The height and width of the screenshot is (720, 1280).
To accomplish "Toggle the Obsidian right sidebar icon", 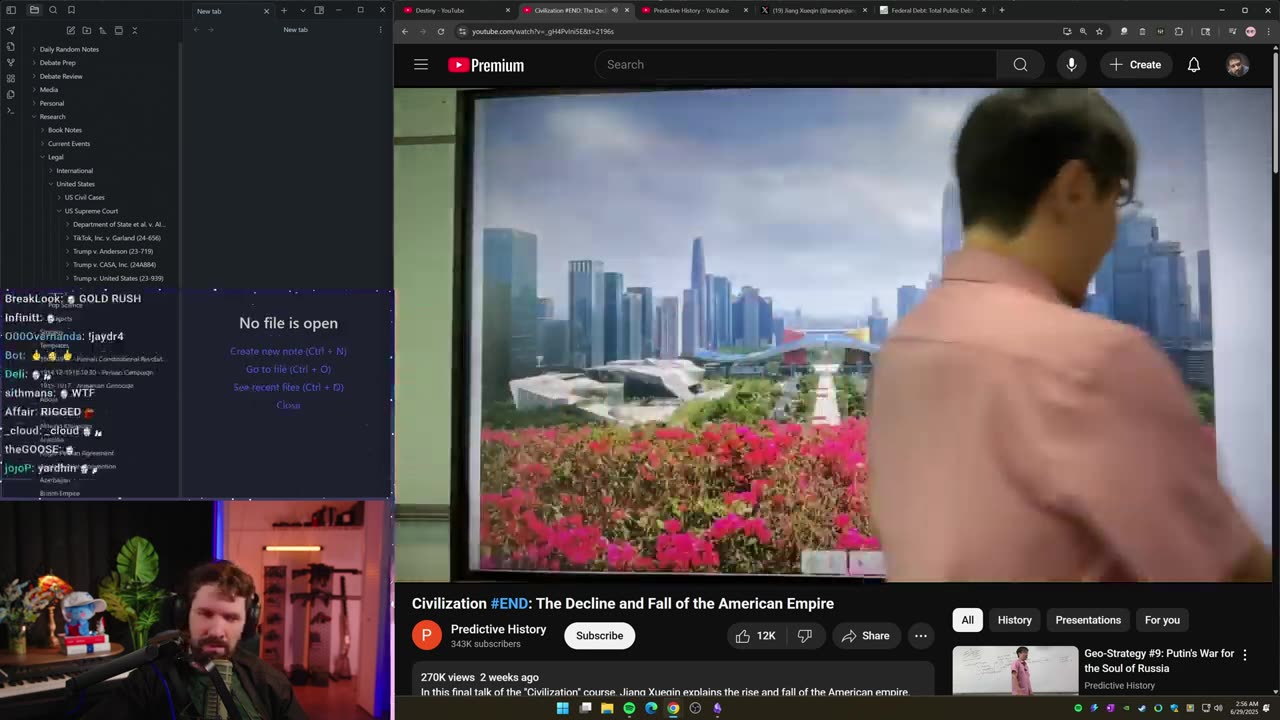I will tap(319, 10).
